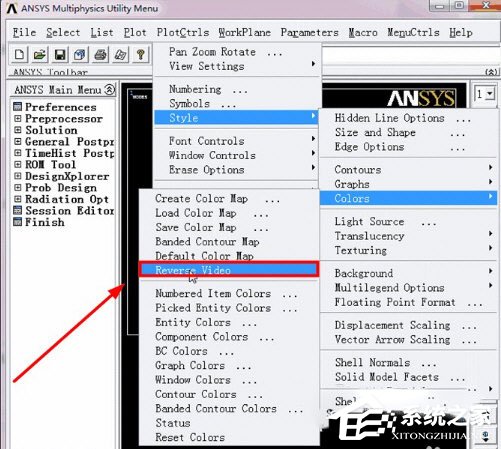Open the View Settings submenu
The width and height of the screenshot is (501, 449).
point(237,66)
